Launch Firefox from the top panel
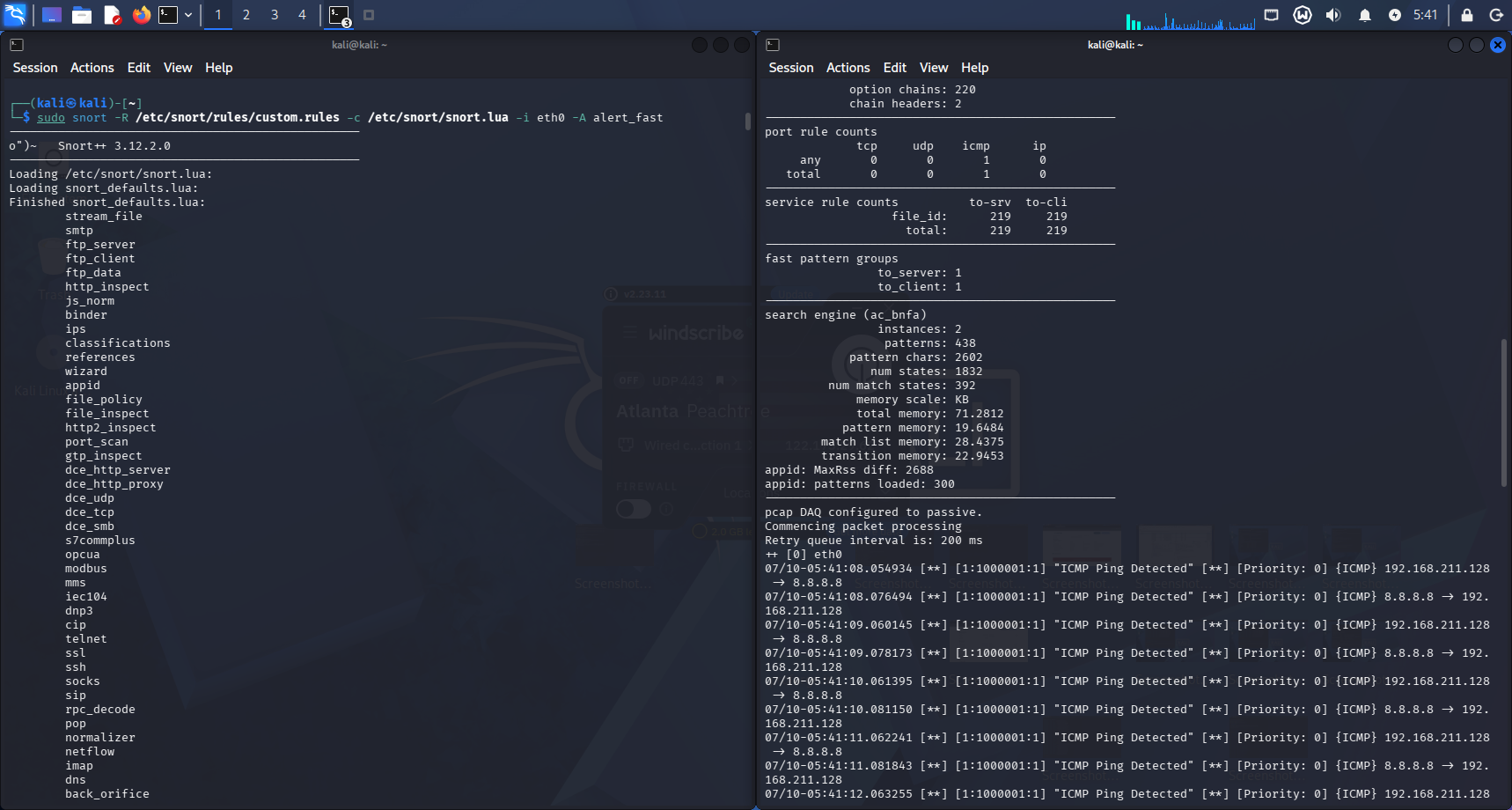The image size is (1512, 810). [x=141, y=15]
